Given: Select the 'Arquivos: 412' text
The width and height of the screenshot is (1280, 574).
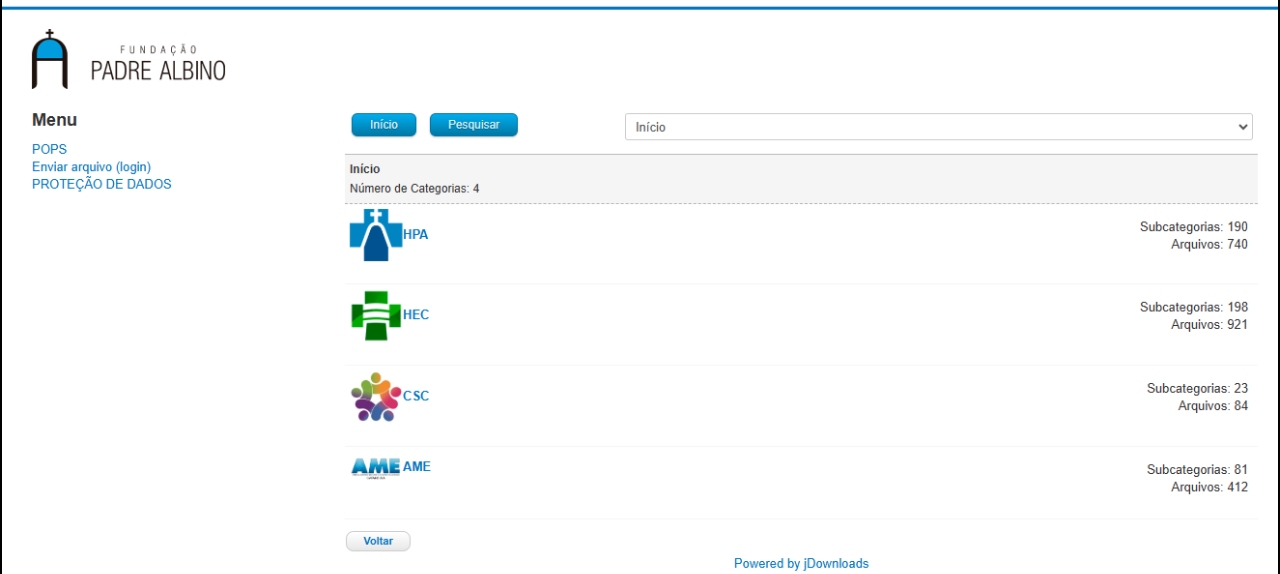Looking at the screenshot, I should tap(1209, 487).
